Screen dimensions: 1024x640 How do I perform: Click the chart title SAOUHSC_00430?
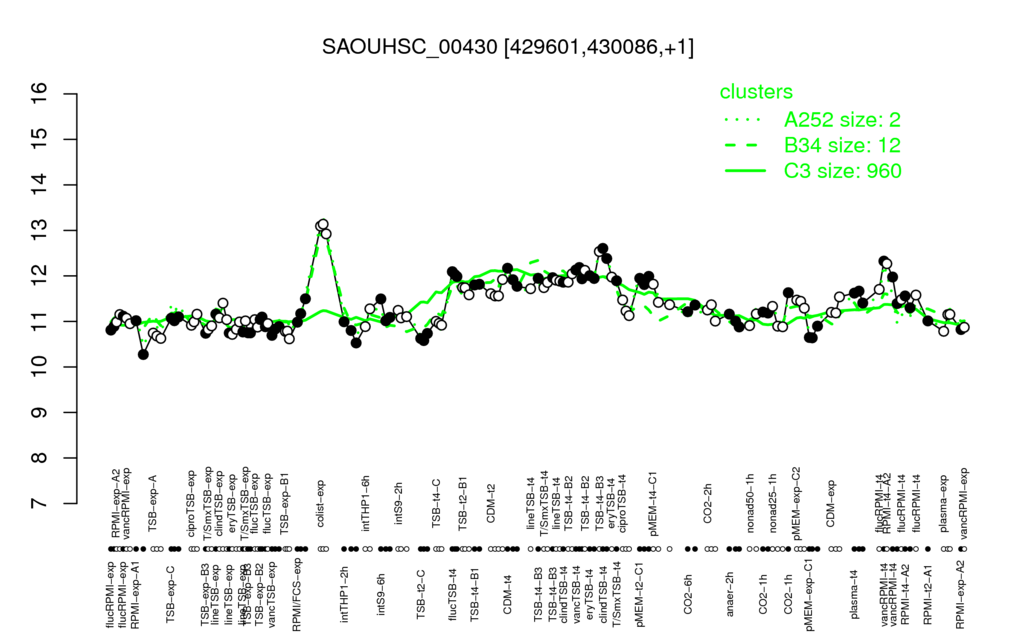(x=507, y=47)
